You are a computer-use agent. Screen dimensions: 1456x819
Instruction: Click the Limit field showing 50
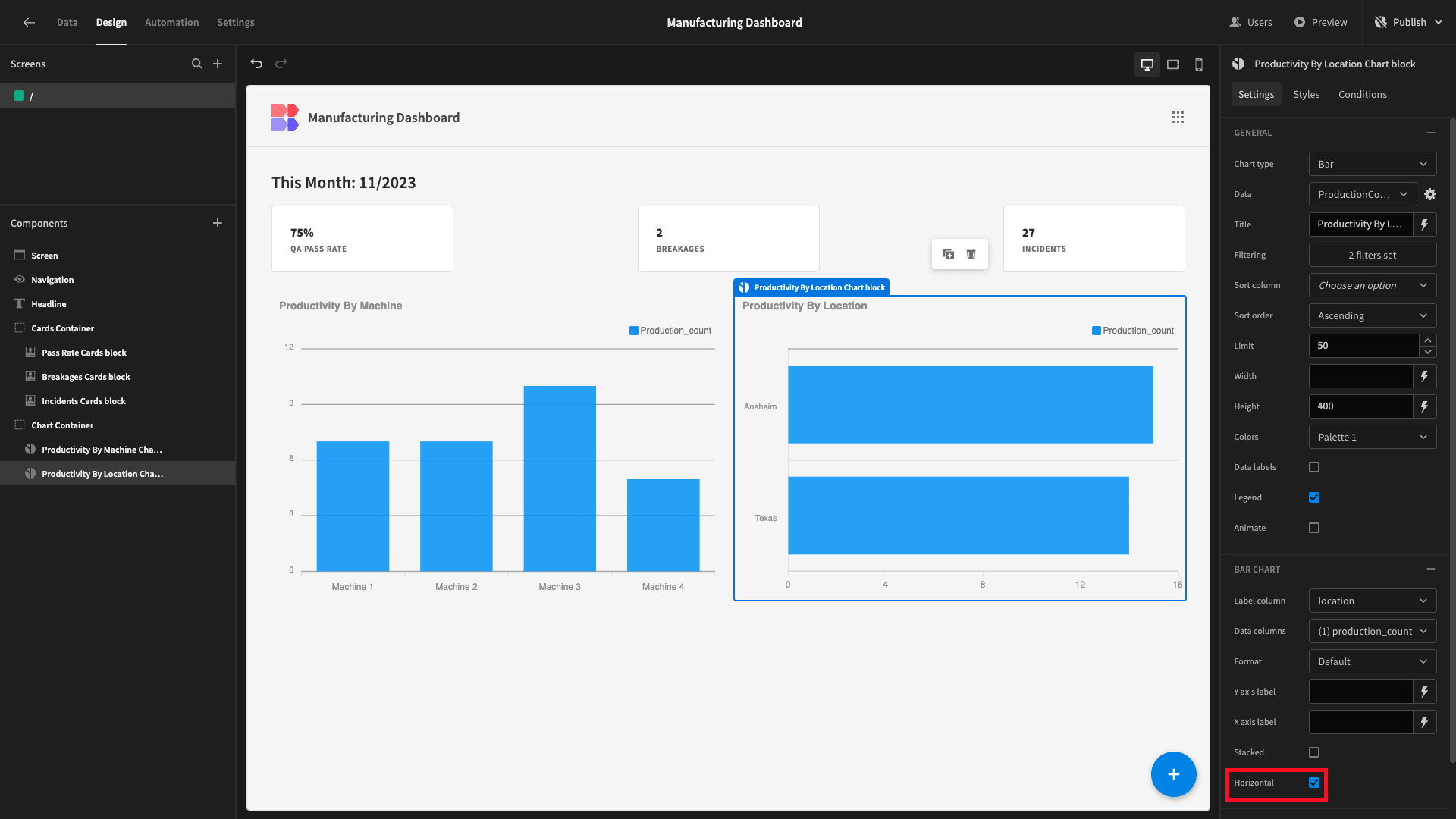pyautogui.click(x=1363, y=346)
